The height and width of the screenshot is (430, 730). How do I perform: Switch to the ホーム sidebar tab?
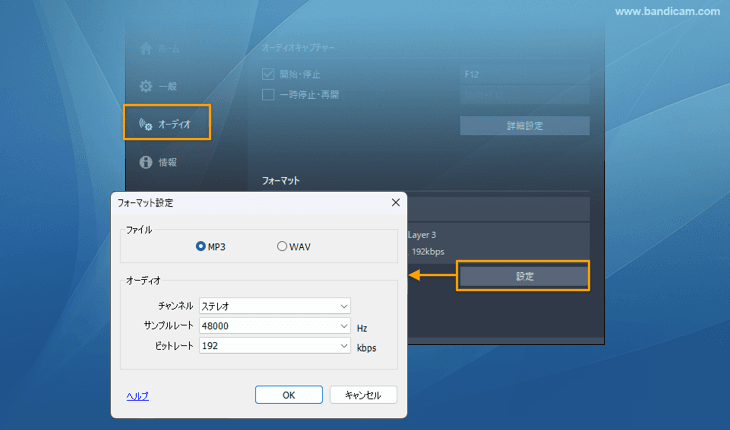(160, 48)
